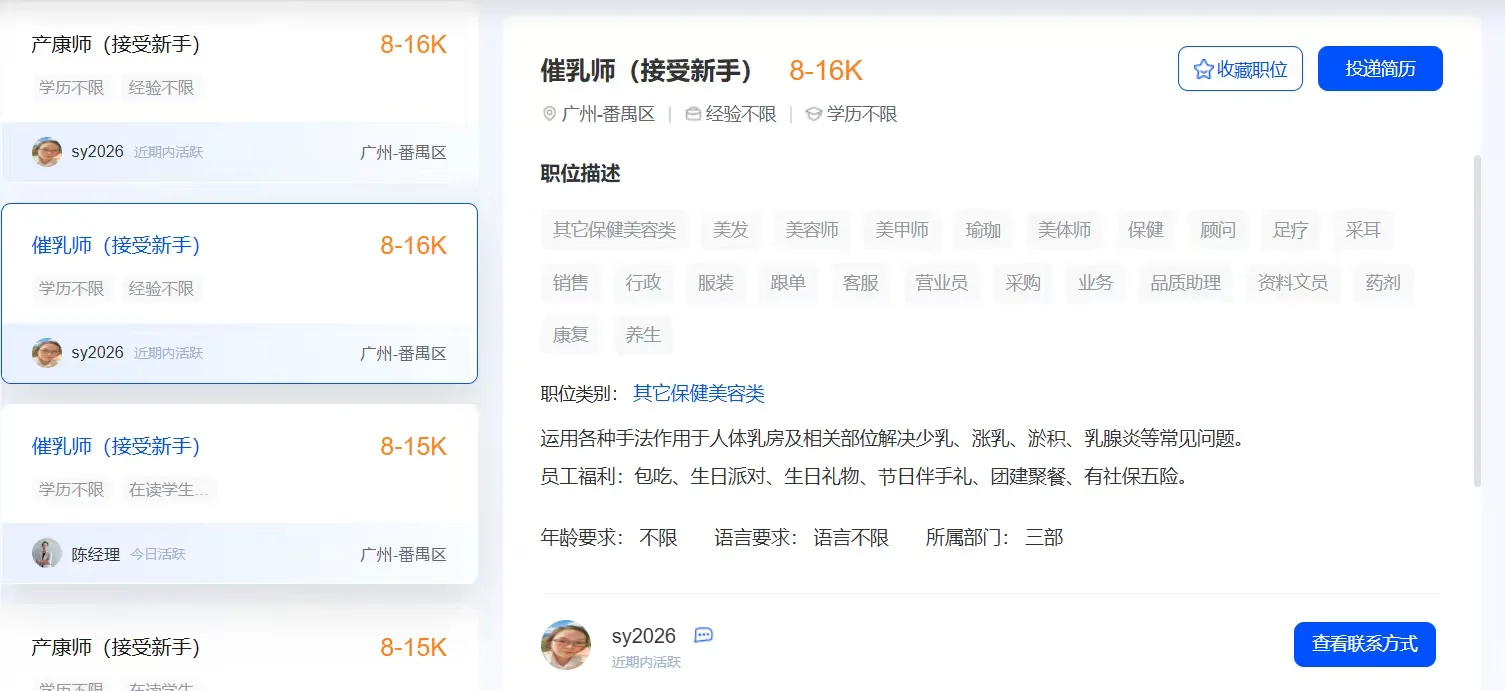
Task: Select the 瑜珈 tag
Action: [983, 230]
